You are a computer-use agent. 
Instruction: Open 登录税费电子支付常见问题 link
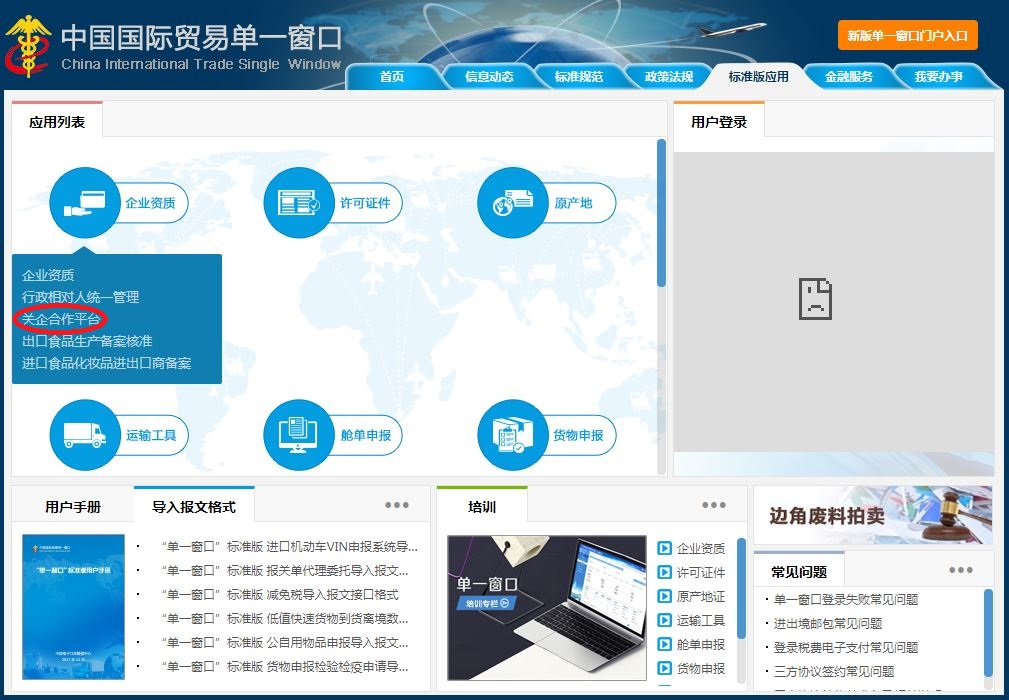tap(846, 647)
